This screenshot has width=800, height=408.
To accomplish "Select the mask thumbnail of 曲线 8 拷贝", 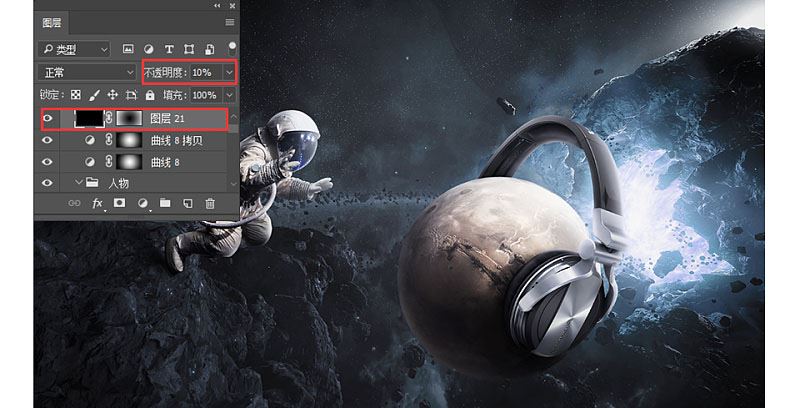I will pos(129,140).
